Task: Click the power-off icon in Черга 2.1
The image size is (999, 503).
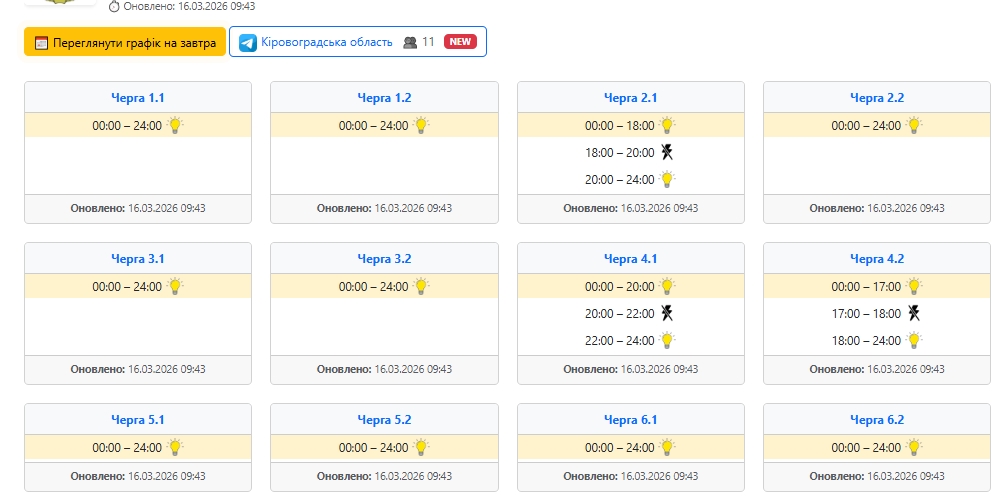Action: click(x=667, y=152)
